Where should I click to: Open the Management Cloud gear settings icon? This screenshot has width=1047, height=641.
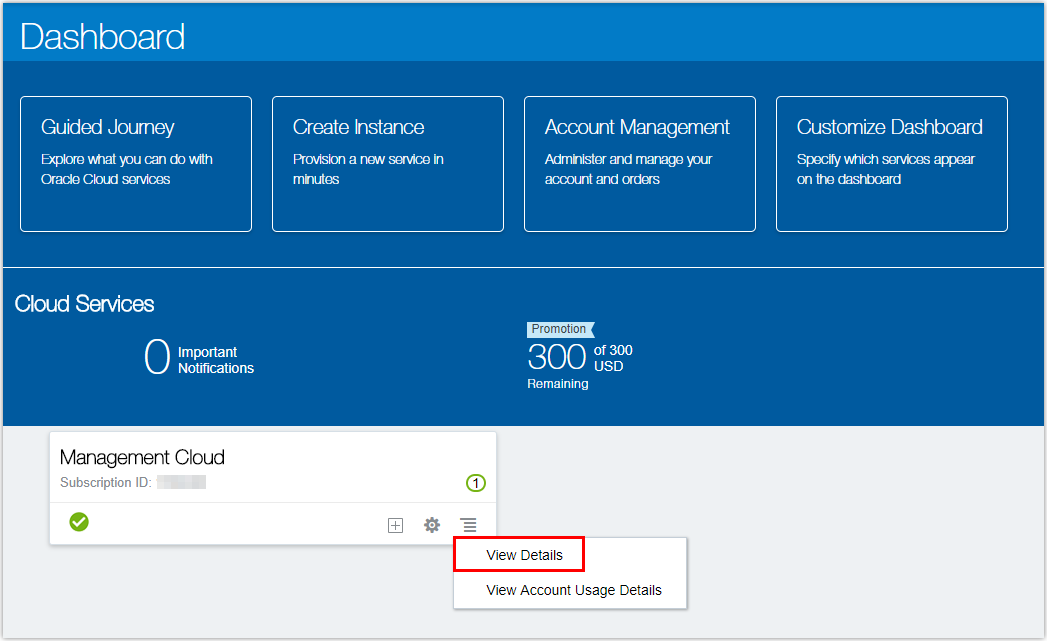[431, 524]
